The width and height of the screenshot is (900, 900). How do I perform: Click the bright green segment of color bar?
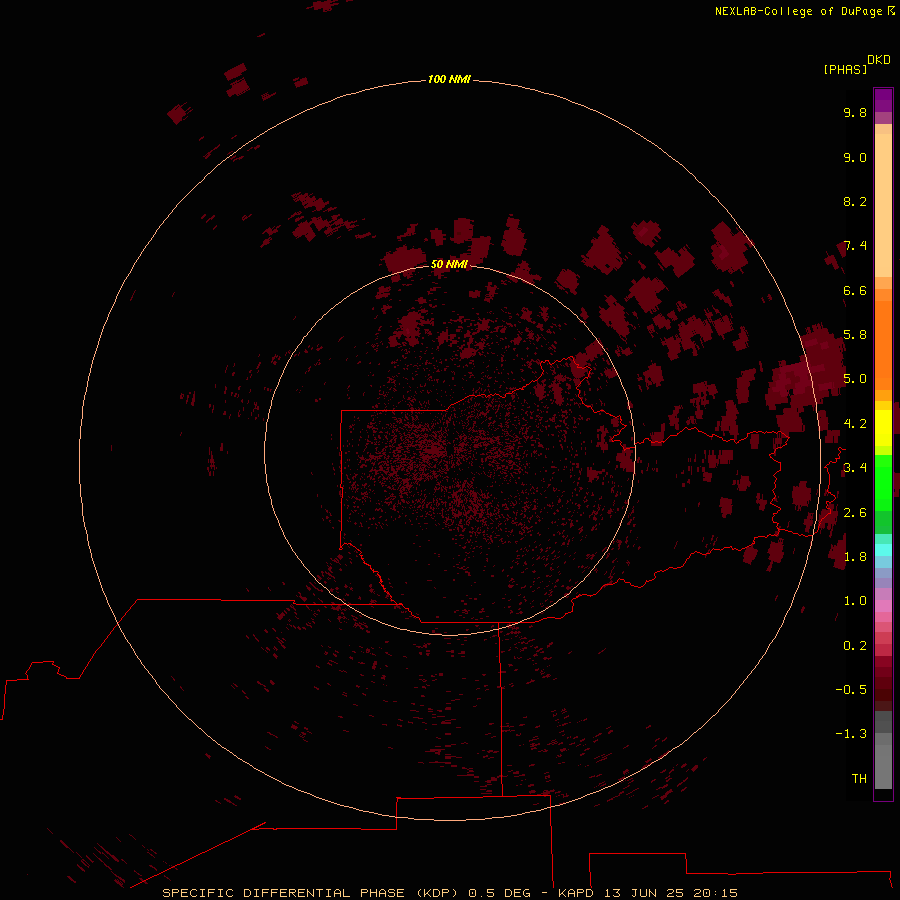[883, 482]
